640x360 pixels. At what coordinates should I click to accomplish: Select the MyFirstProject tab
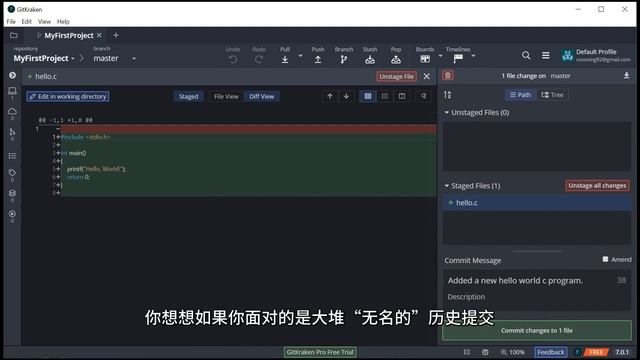tap(69, 36)
